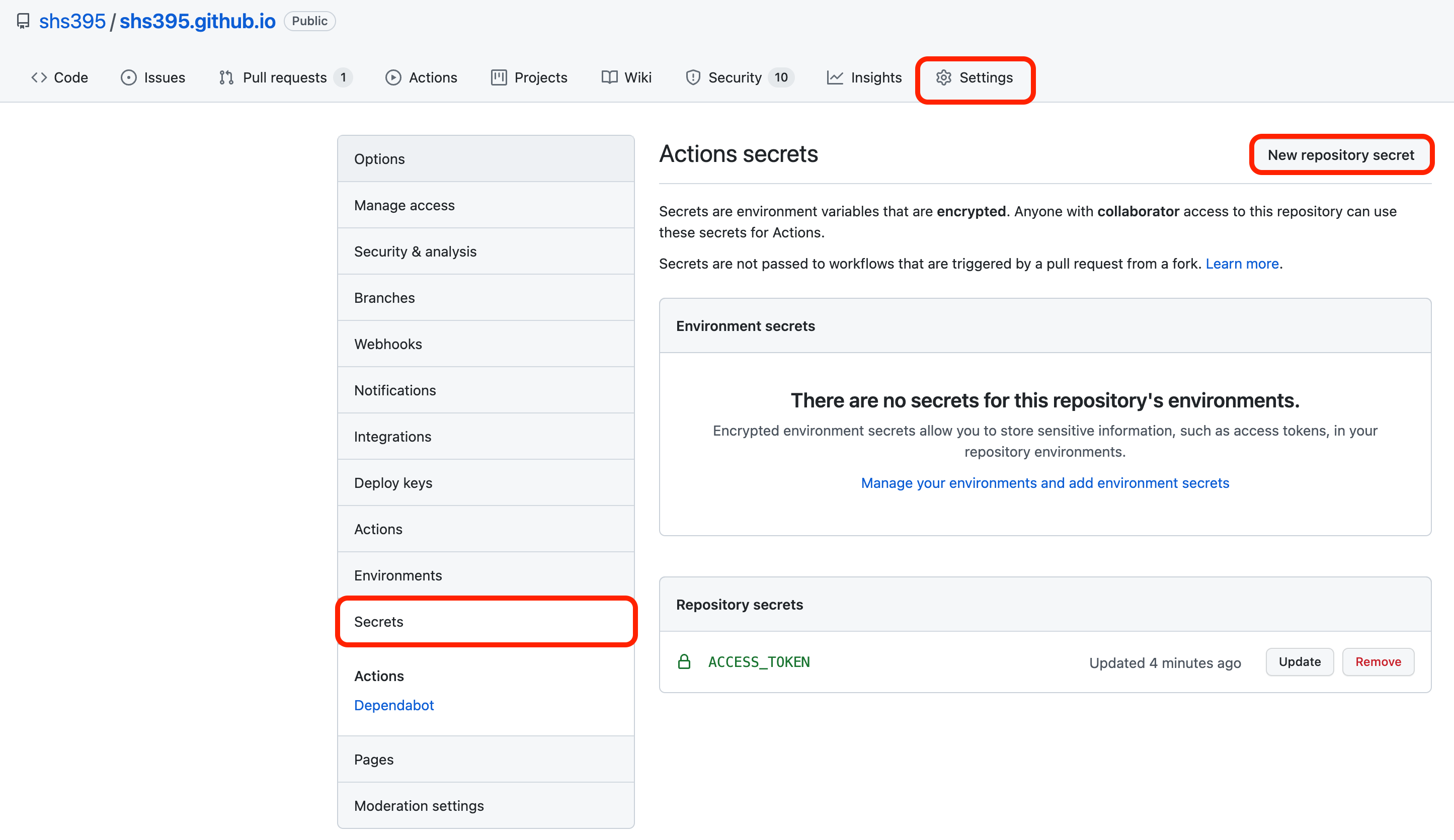
Task: Click the repository book icon beside shs395
Action: click(23, 21)
